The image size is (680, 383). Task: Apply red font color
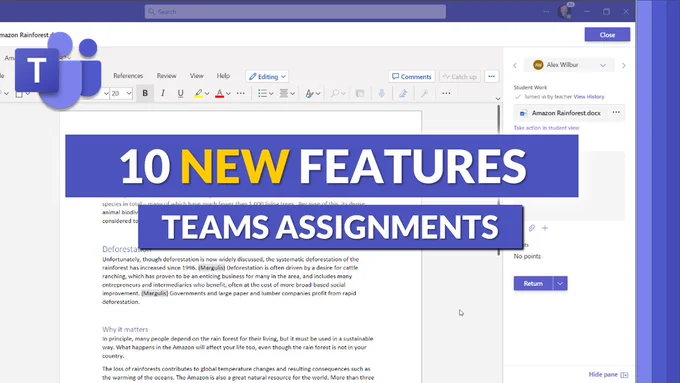point(219,93)
